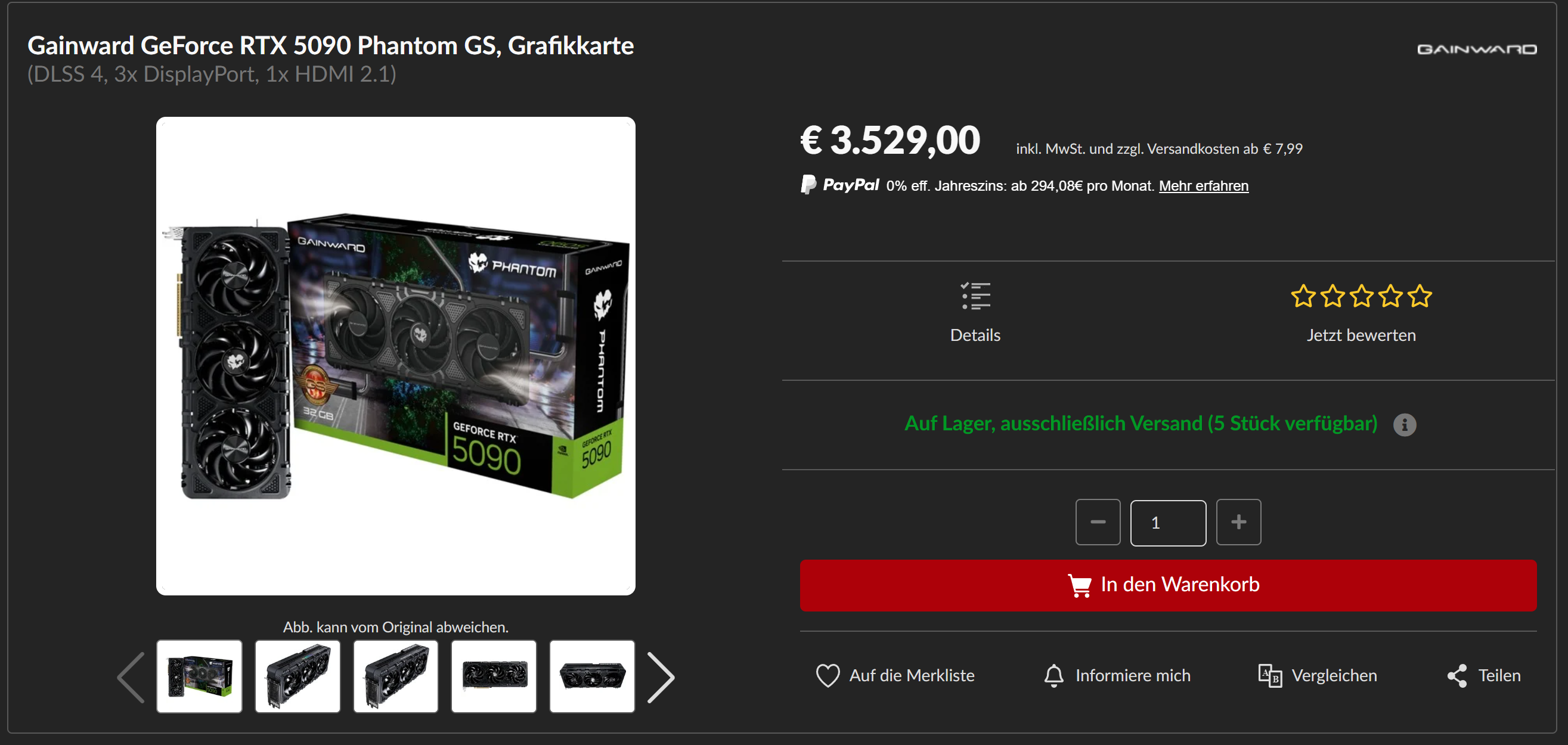Show next thumbnails with right arrow
Viewport: 1568px width, 745px height.
pos(661,677)
